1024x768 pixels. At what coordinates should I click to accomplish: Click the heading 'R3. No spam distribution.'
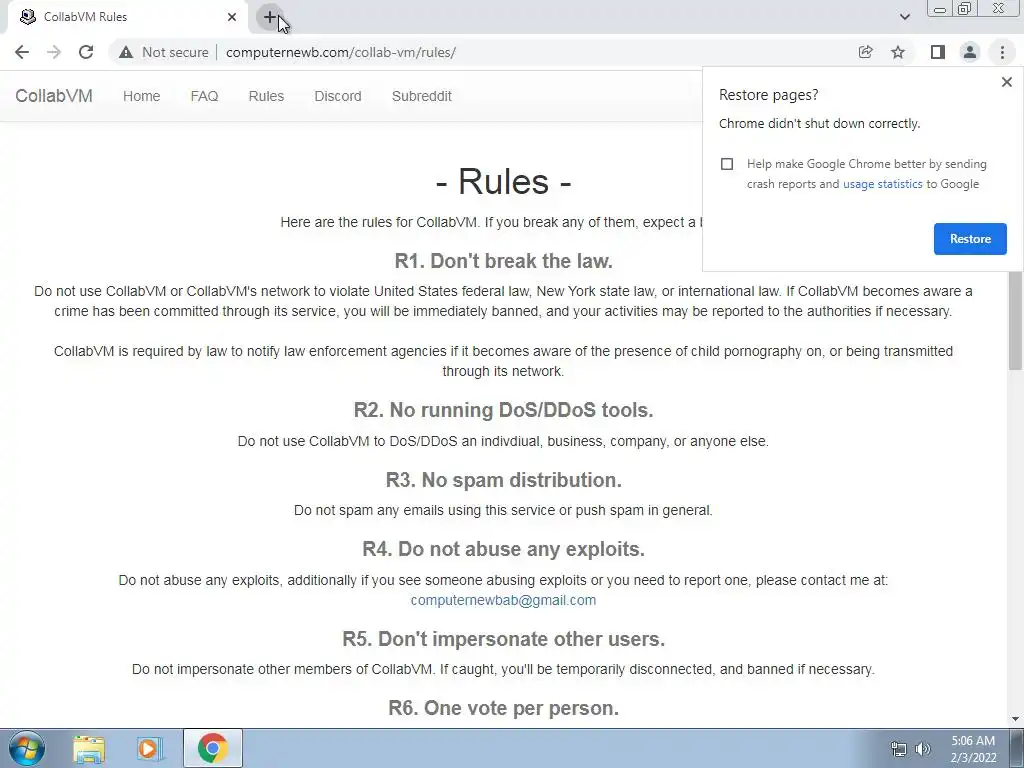pos(504,480)
